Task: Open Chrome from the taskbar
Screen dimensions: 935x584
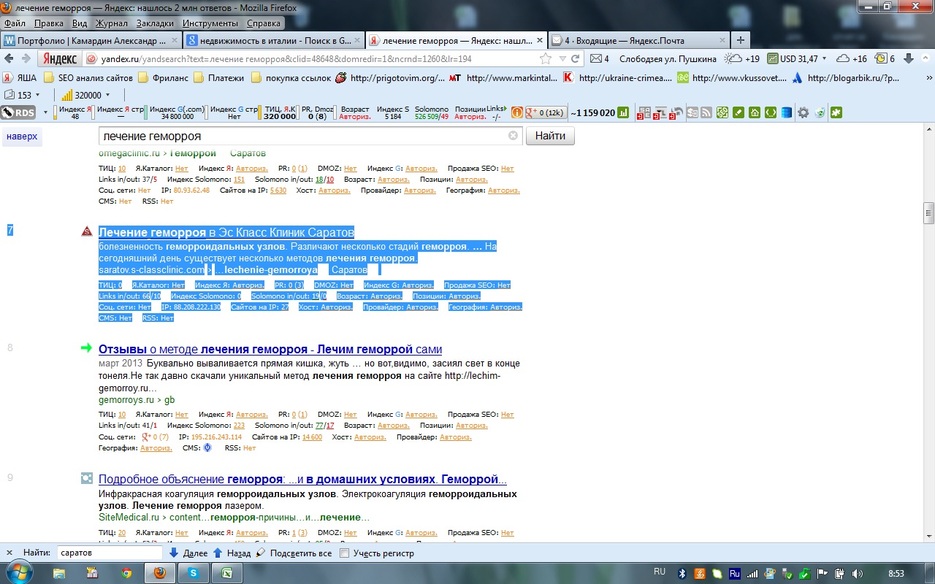Action: [x=126, y=573]
